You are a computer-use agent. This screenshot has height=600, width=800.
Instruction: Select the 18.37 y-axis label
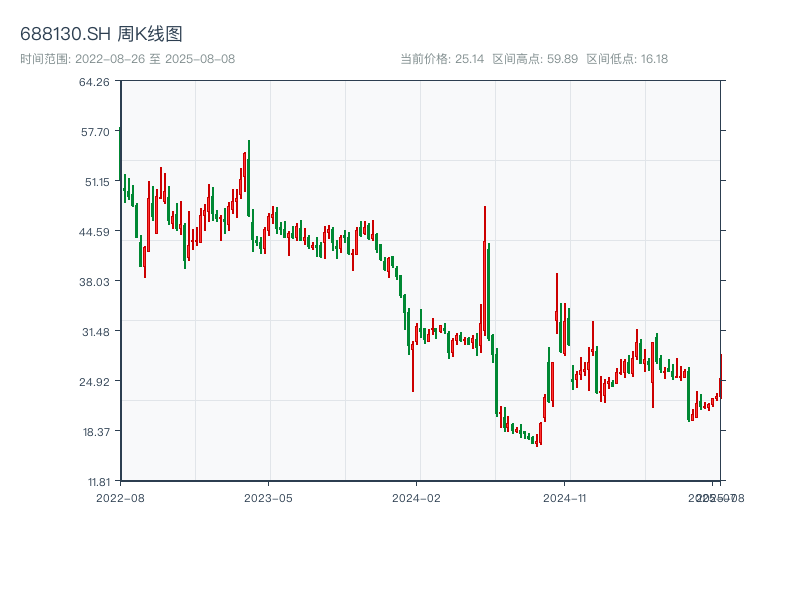pos(94,431)
